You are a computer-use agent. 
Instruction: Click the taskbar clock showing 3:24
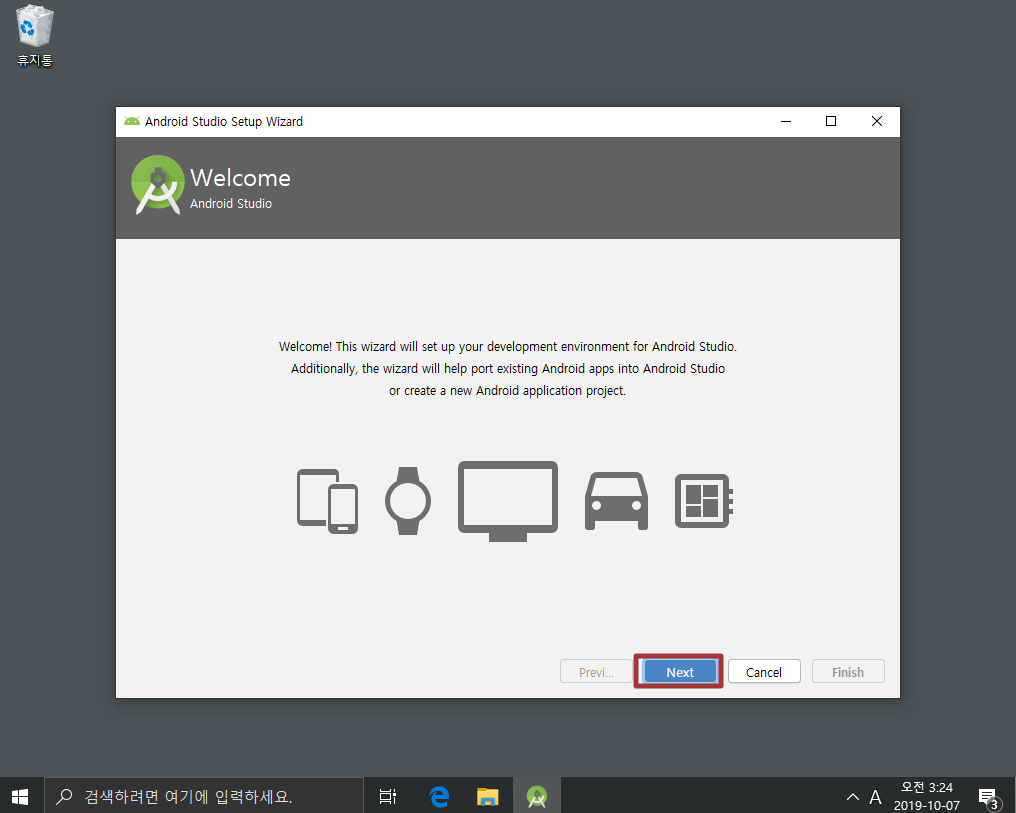click(927, 796)
